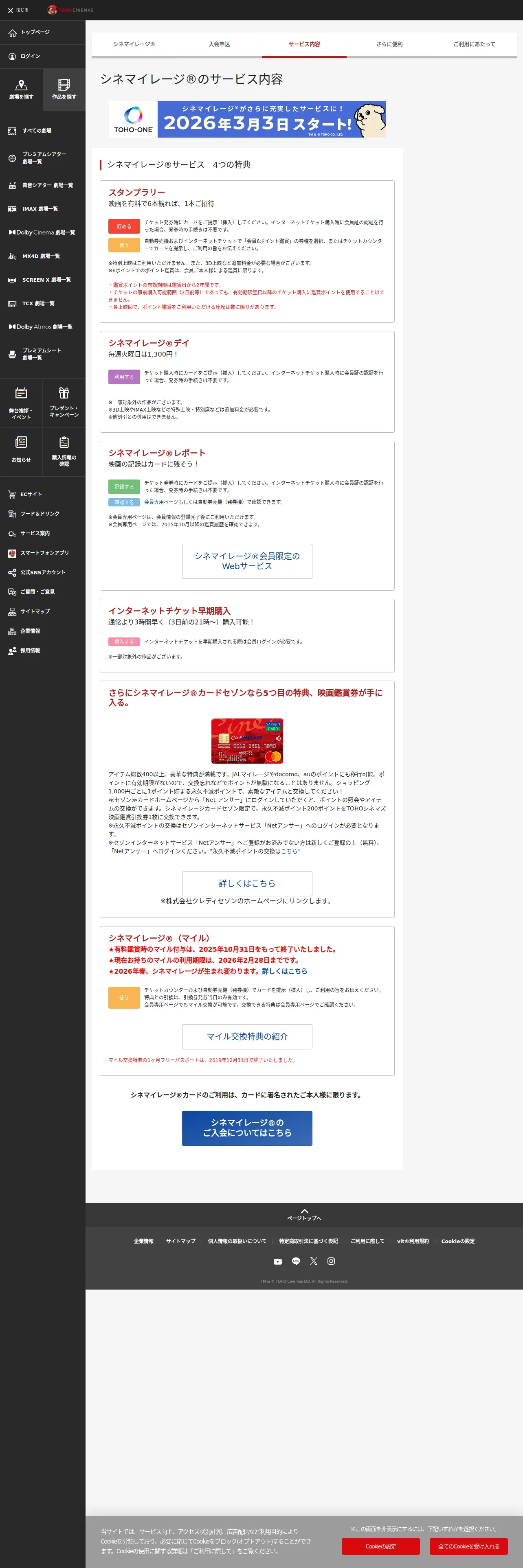Click the スタンプラリー heading
Screen dimensions: 523x1568
pyautogui.click(x=137, y=193)
